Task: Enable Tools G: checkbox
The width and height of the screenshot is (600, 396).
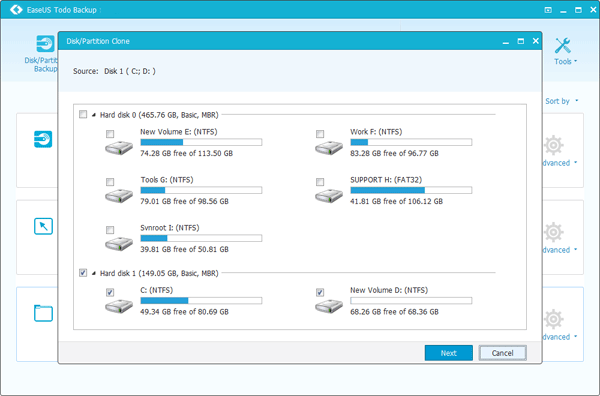Action: pos(110,182)
